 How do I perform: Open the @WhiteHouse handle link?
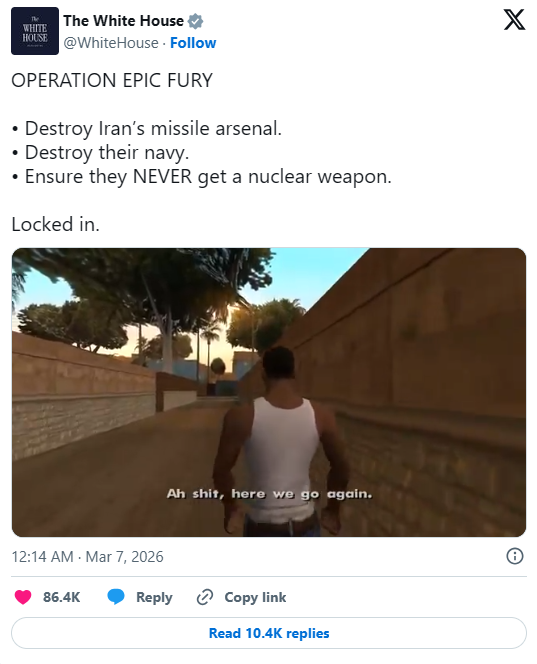click(x=111, y=43)
